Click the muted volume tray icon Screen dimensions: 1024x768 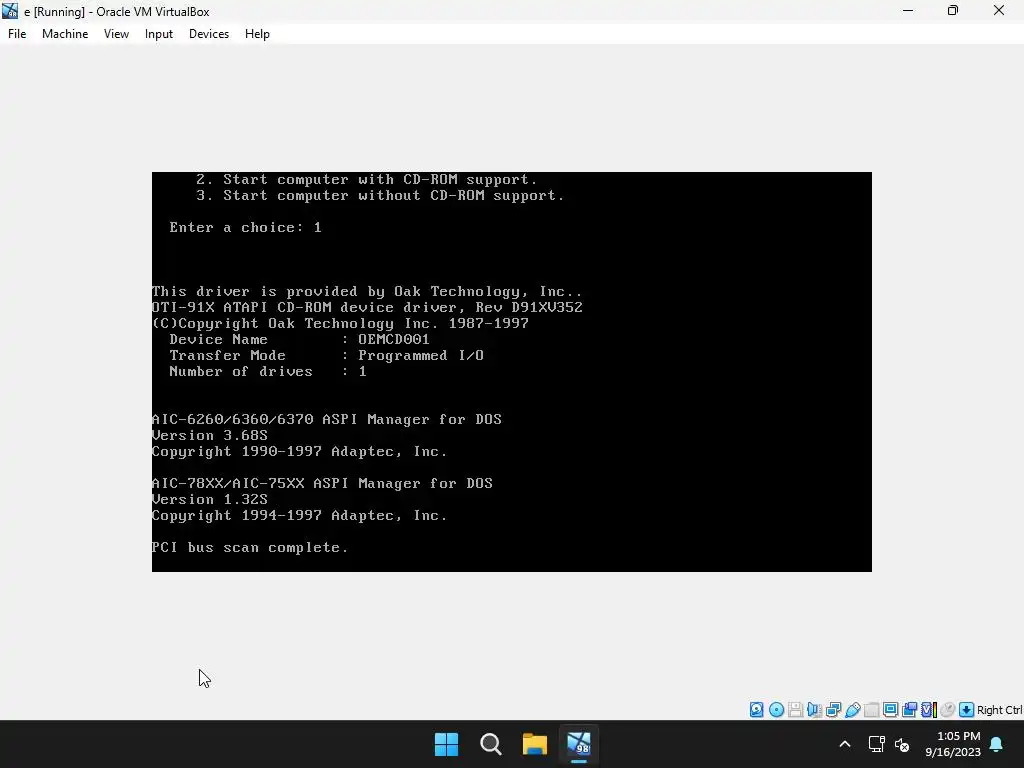point(902,744)
